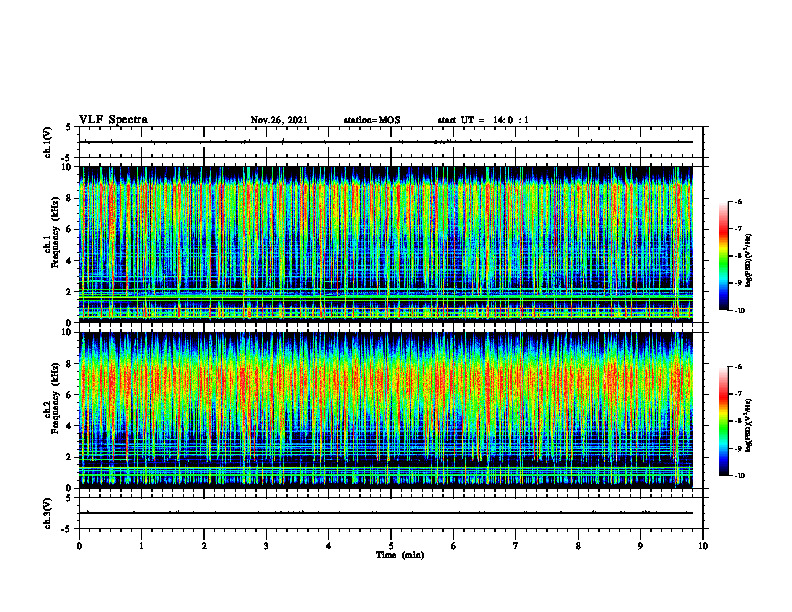This screenshot has height=612, width=792.
Task: Click the ch.1 color scale bar
Action: [724, 256]
